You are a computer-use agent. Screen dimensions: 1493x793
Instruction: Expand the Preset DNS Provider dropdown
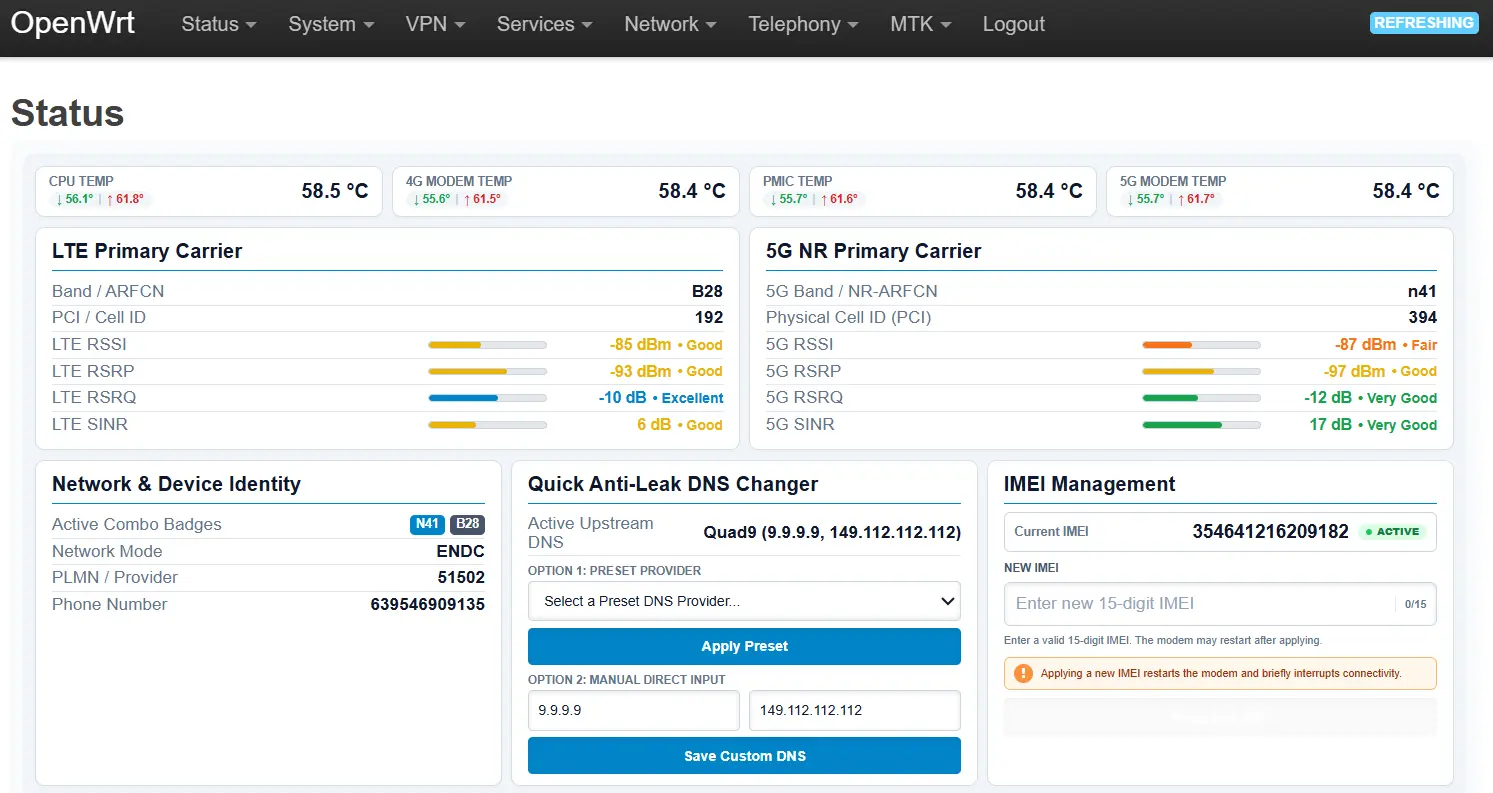[x=744, y=601]
